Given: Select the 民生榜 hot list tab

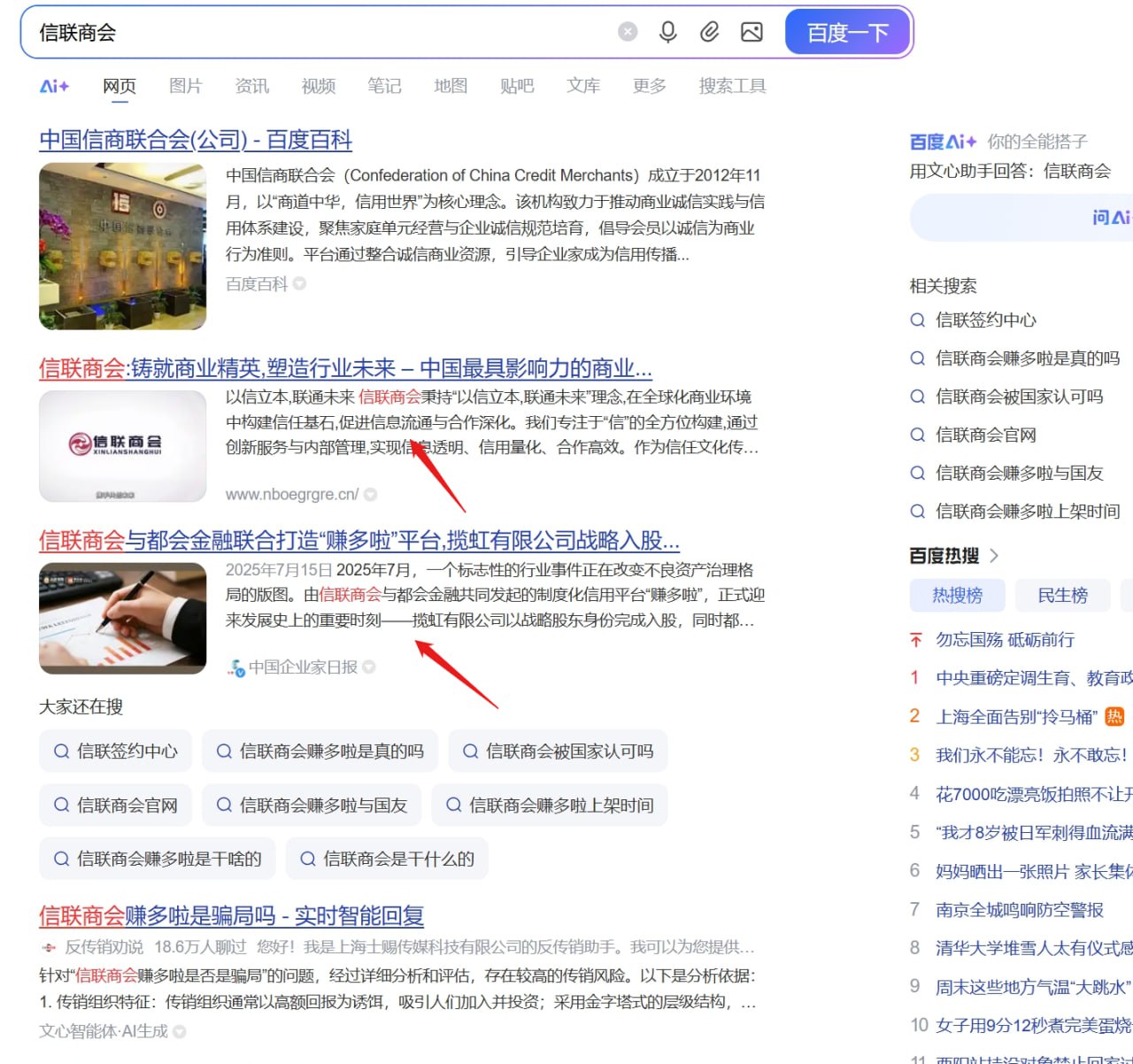Looking at the screenshot, I should tap(1062, 595).
